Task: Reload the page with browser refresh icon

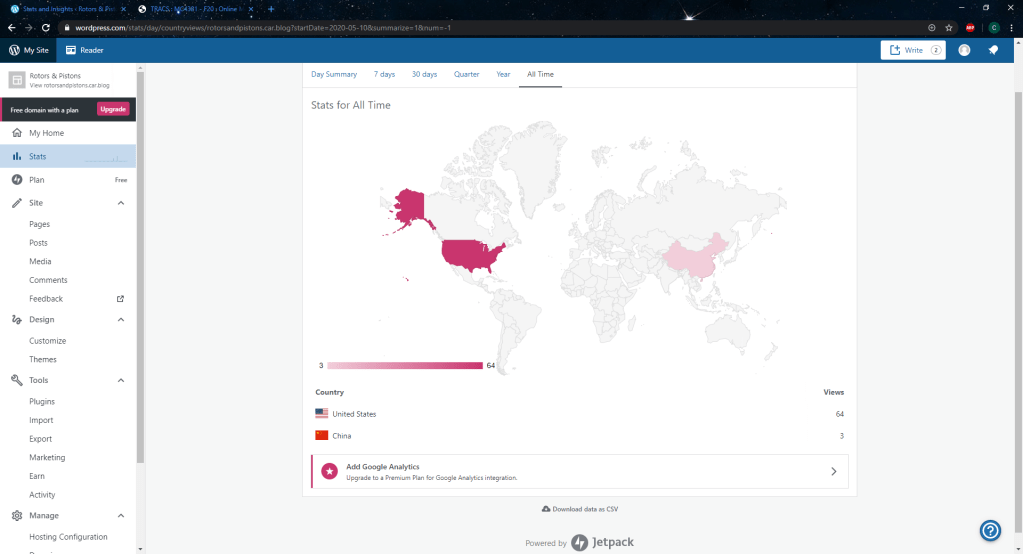Action: point(46,28)
